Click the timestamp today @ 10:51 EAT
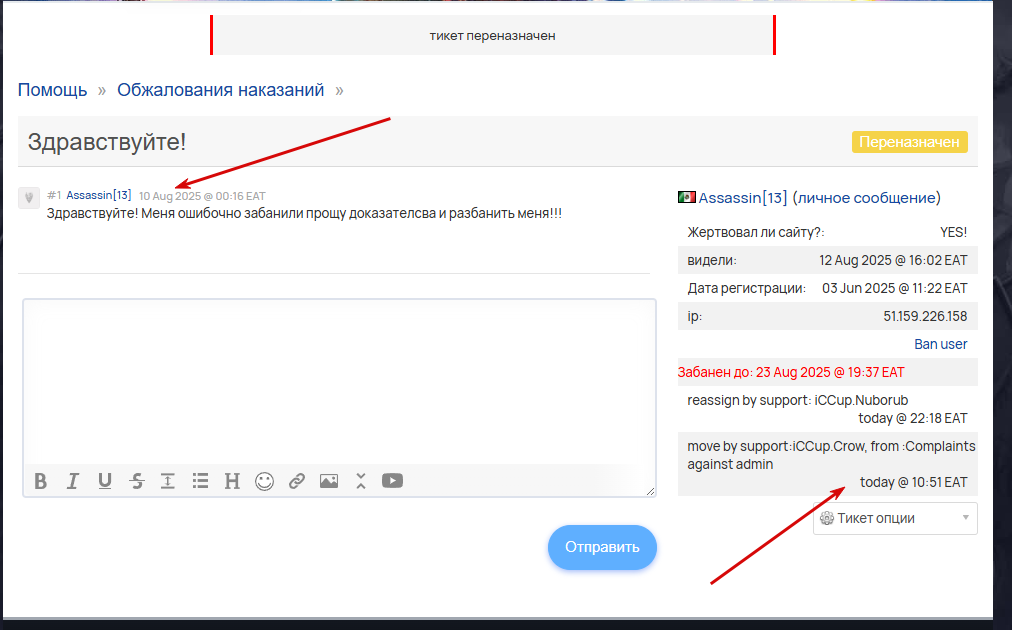The height and width of the screenshot is (630, 1012). pos(913,482)
